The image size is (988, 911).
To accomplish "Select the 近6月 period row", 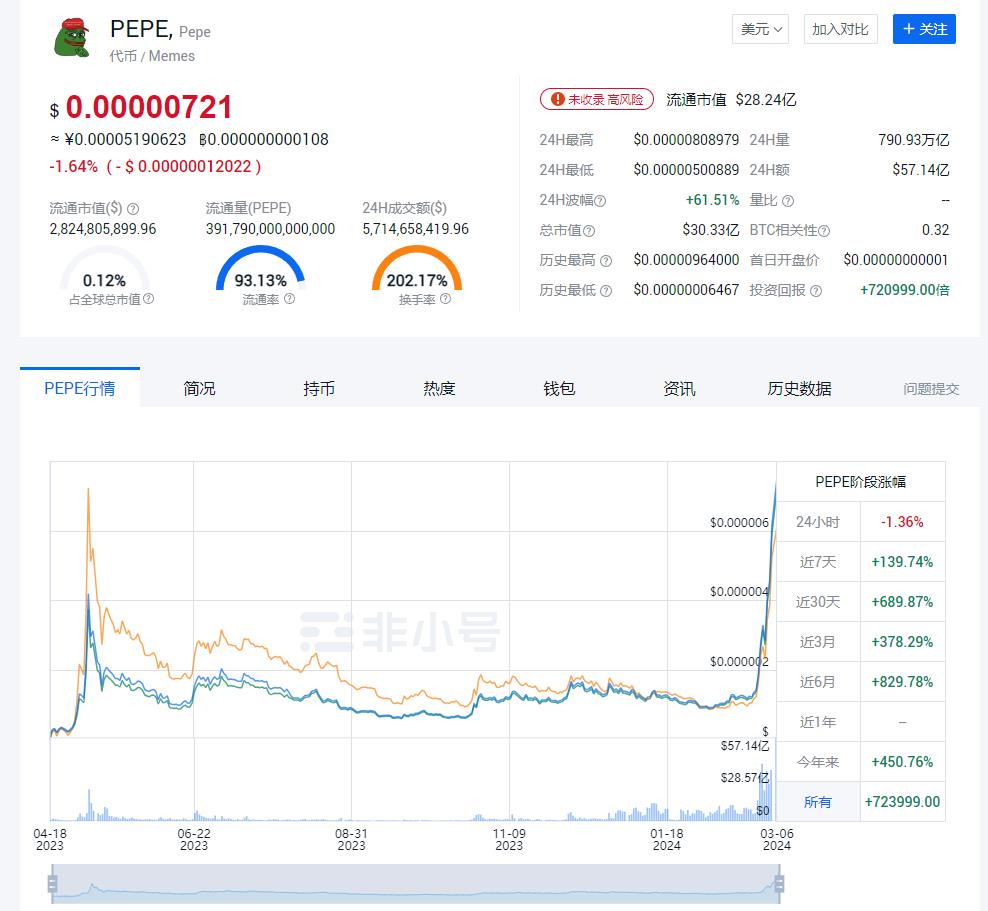I will (x=861, y=682).
